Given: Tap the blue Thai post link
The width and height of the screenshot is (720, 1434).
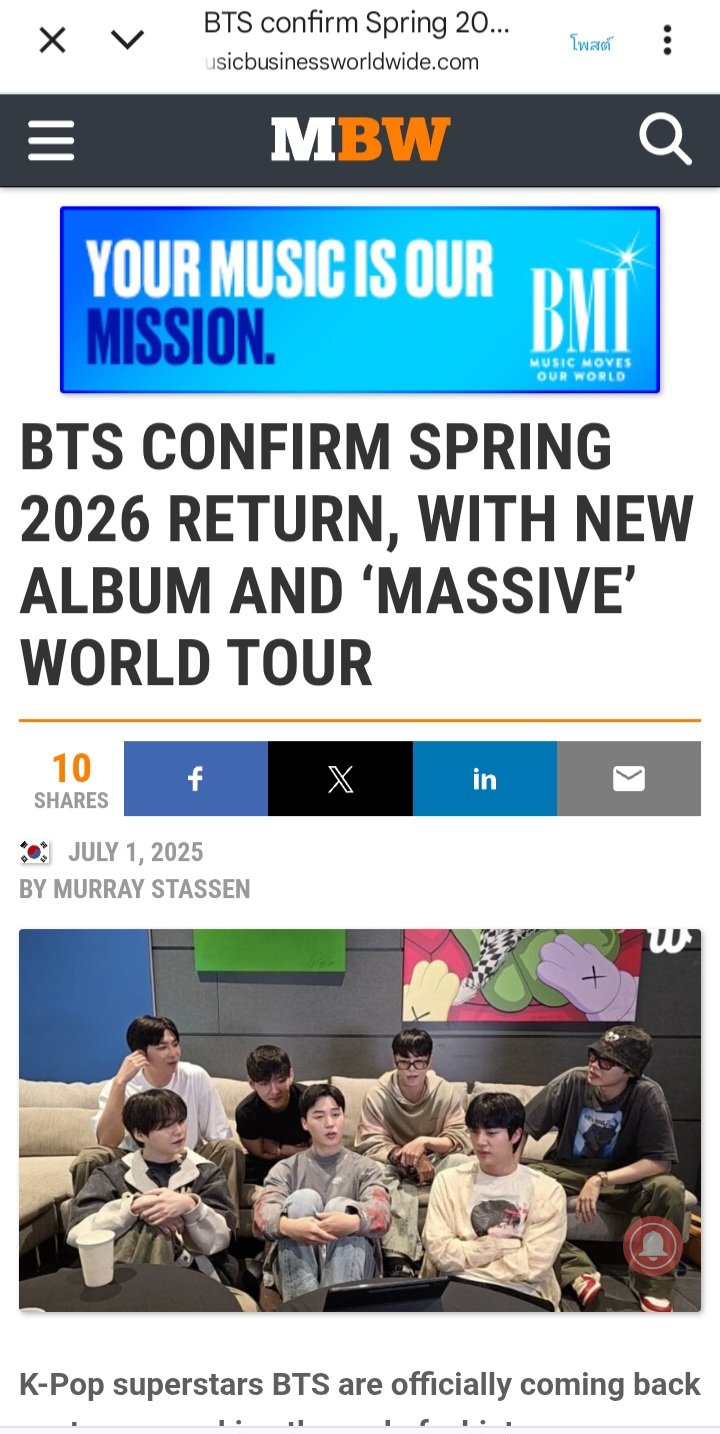Looking at the screenshot, I should point(590,43).
